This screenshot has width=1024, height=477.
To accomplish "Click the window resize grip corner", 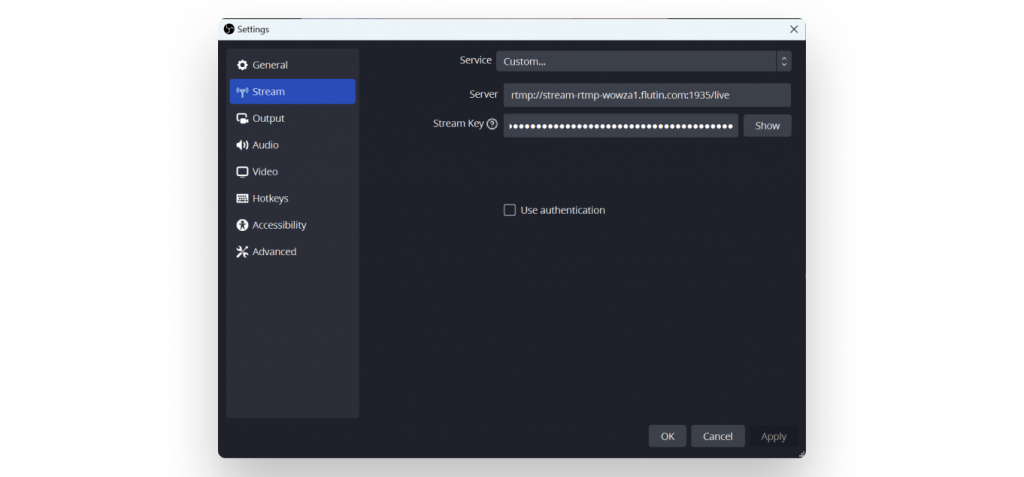I will click(801, 453).
